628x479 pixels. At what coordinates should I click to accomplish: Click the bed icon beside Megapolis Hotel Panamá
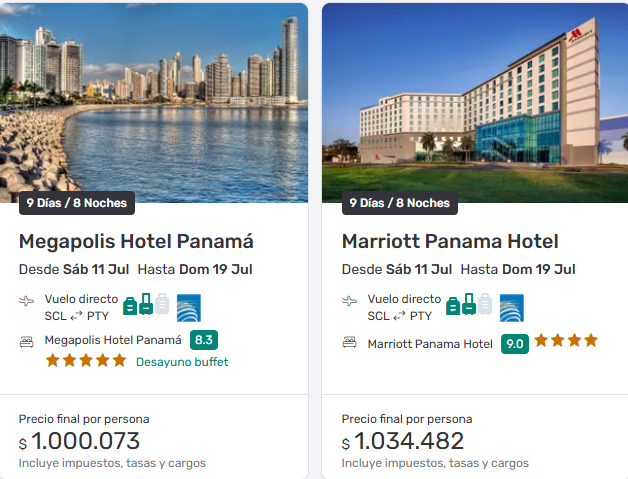click(27, 340)
